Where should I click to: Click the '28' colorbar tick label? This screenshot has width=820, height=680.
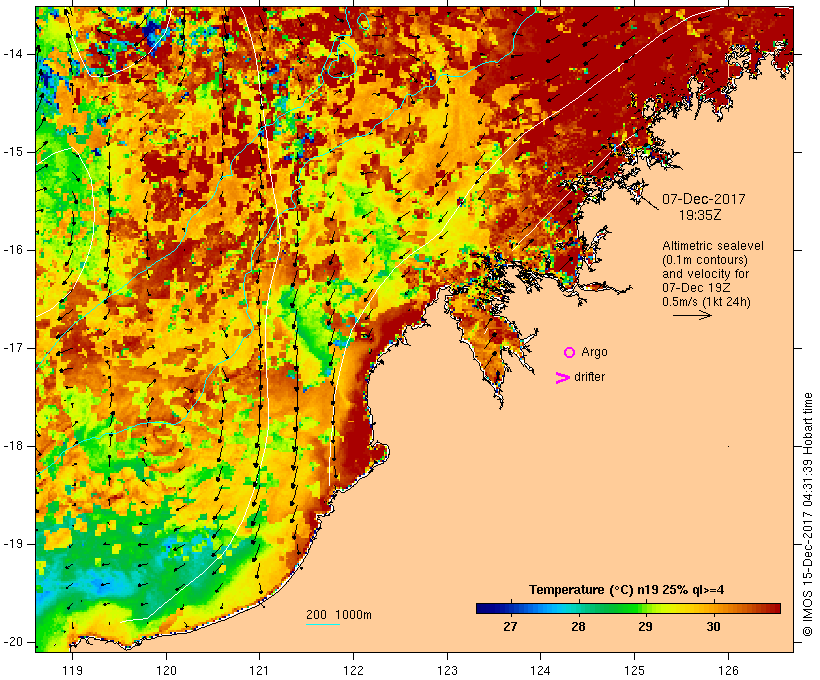578,627
